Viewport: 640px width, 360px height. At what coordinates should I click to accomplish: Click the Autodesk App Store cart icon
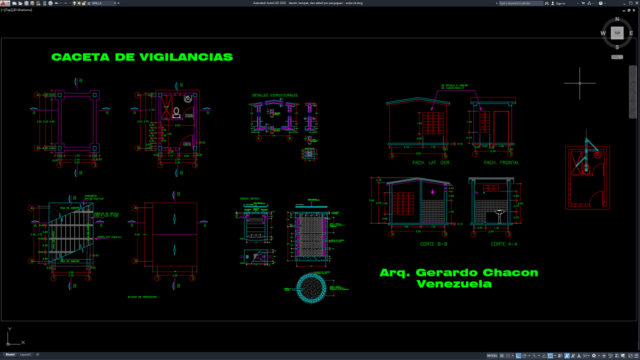pyautogui.click(x=583, y=3)
